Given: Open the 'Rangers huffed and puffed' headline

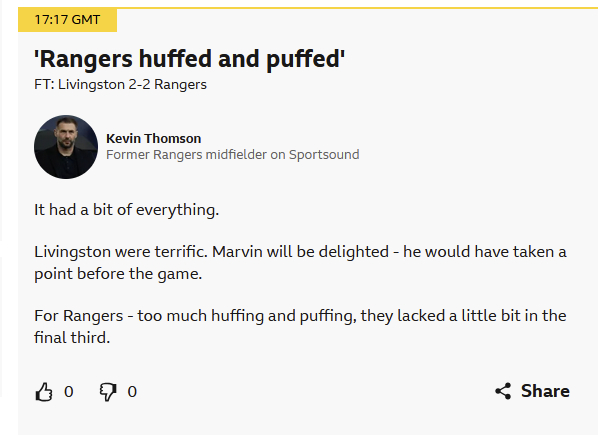Looking at the screenshot, I should (x=190, y=58).
